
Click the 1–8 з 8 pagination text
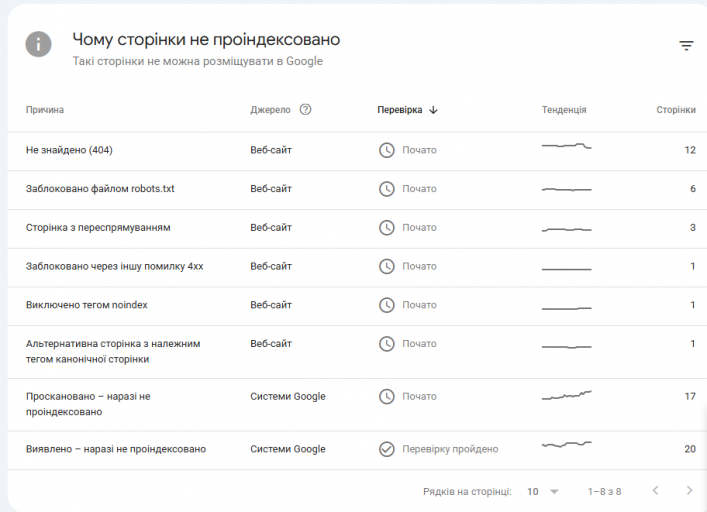tap(604, 492)
